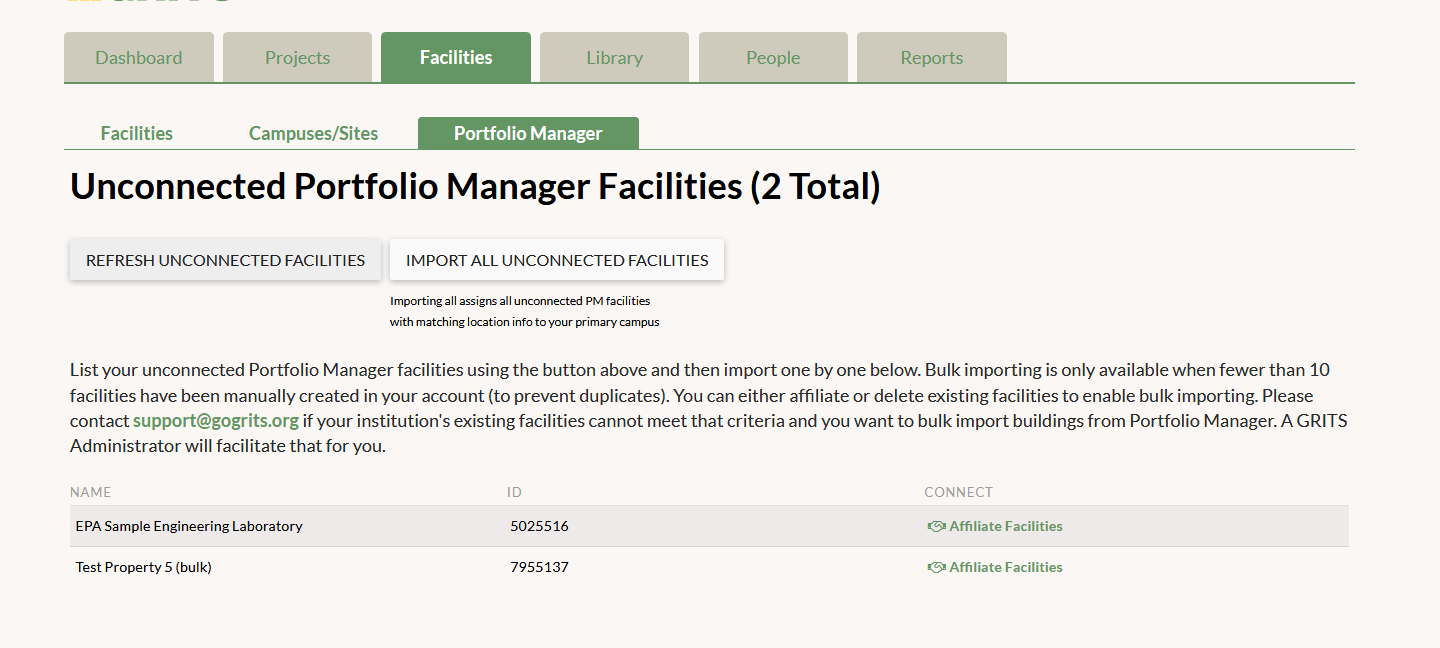
Task: Click handshake icon in Test Property 5 row
Action: point(936,567)
